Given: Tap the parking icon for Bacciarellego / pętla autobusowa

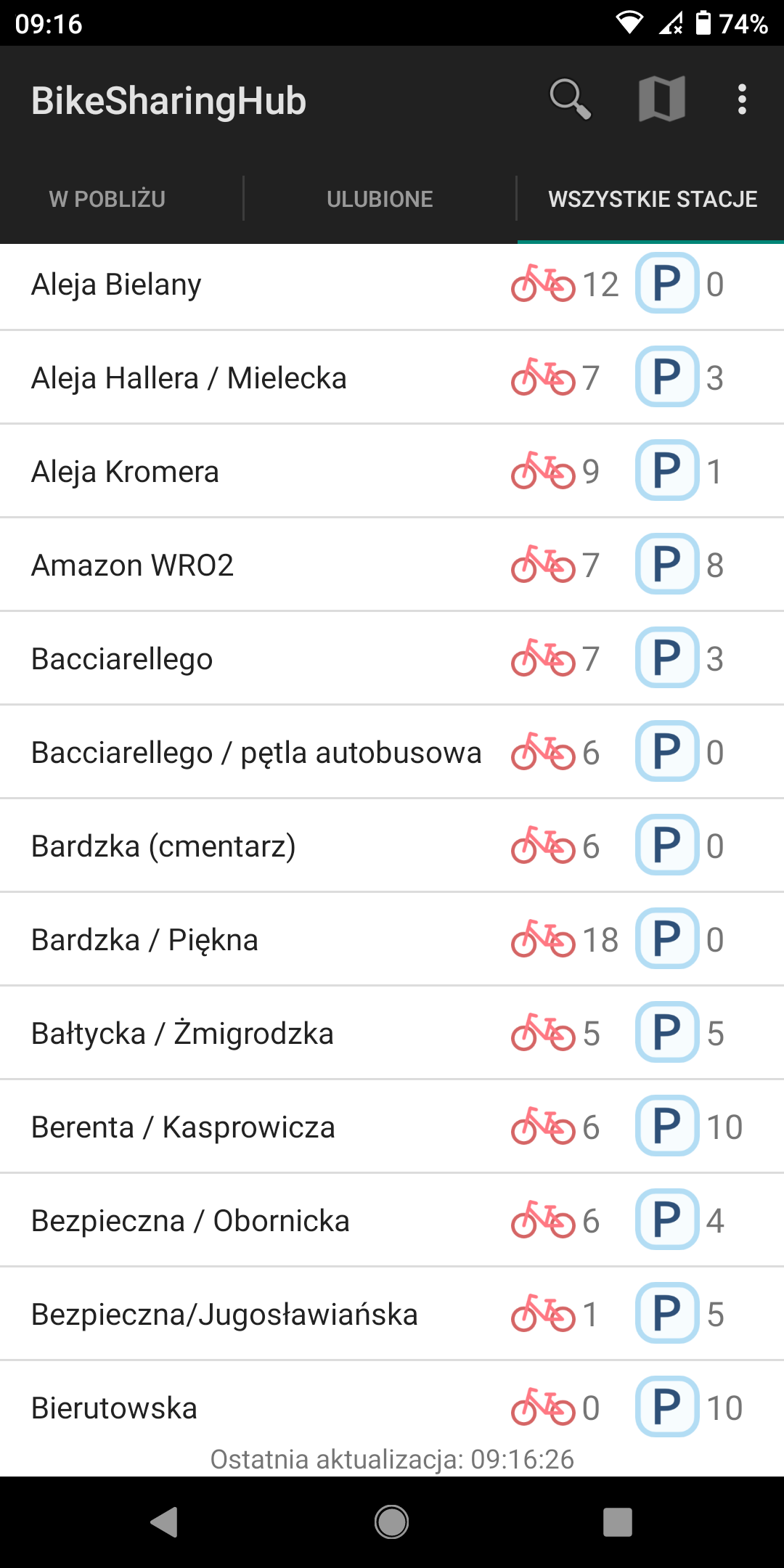Looking at the screenshot, I should (x=667, y=752).
